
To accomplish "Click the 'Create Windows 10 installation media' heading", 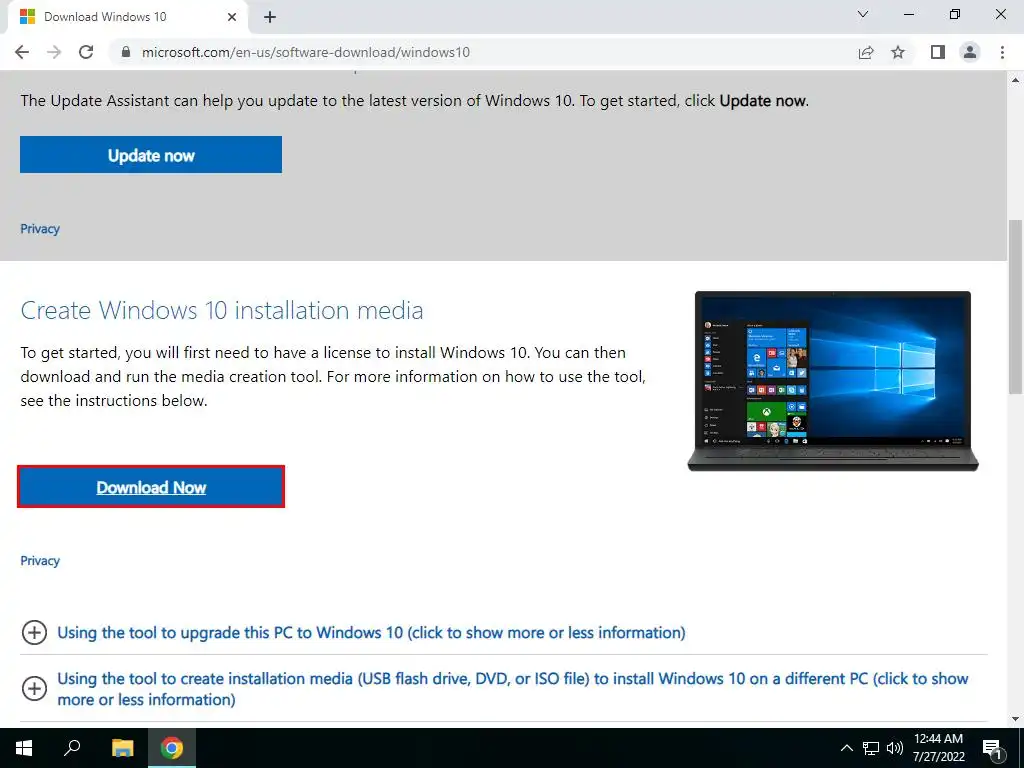I will click(x=222, y=310).
